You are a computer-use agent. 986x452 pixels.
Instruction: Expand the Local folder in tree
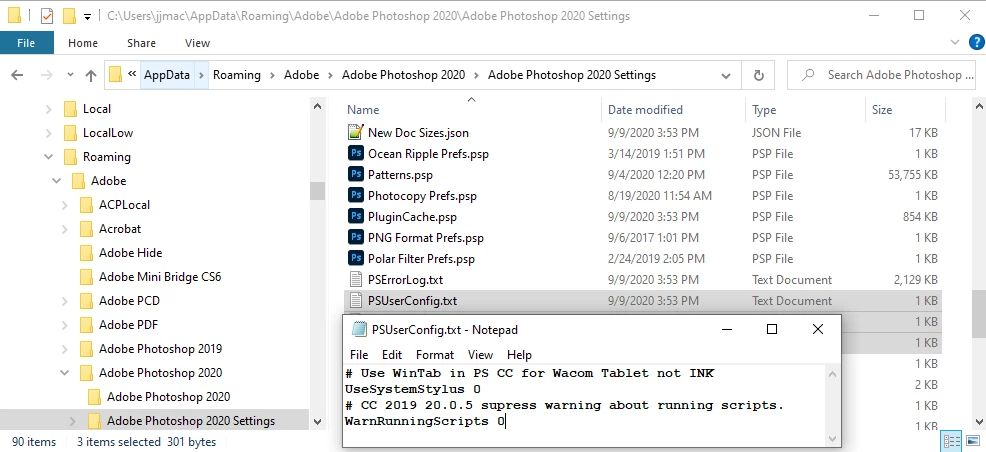[48, 109]
